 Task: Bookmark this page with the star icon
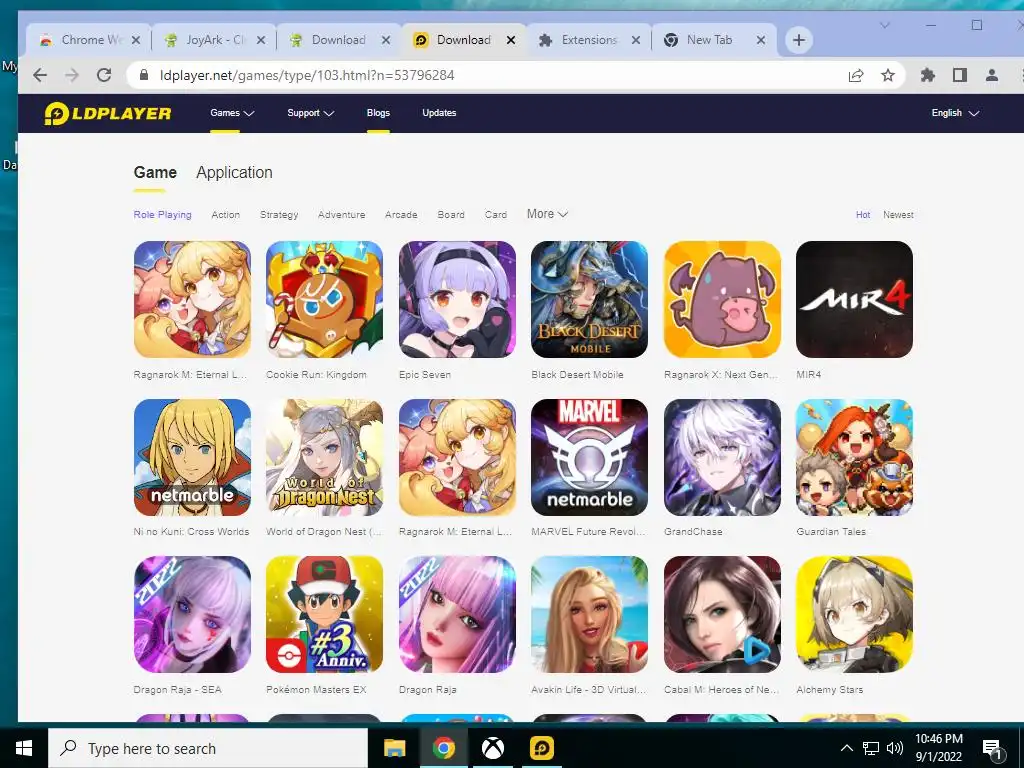click(888, 75)
